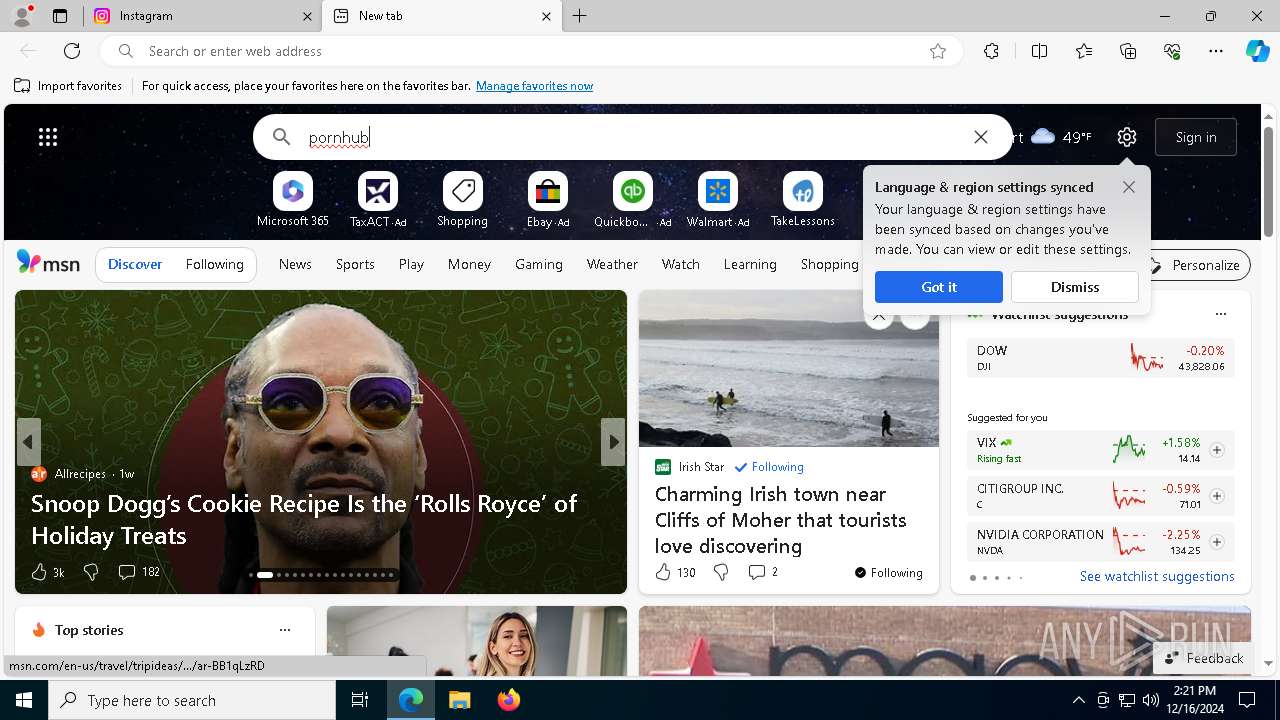Launch Copilot from the toolbar

[x=1257, y=51]
